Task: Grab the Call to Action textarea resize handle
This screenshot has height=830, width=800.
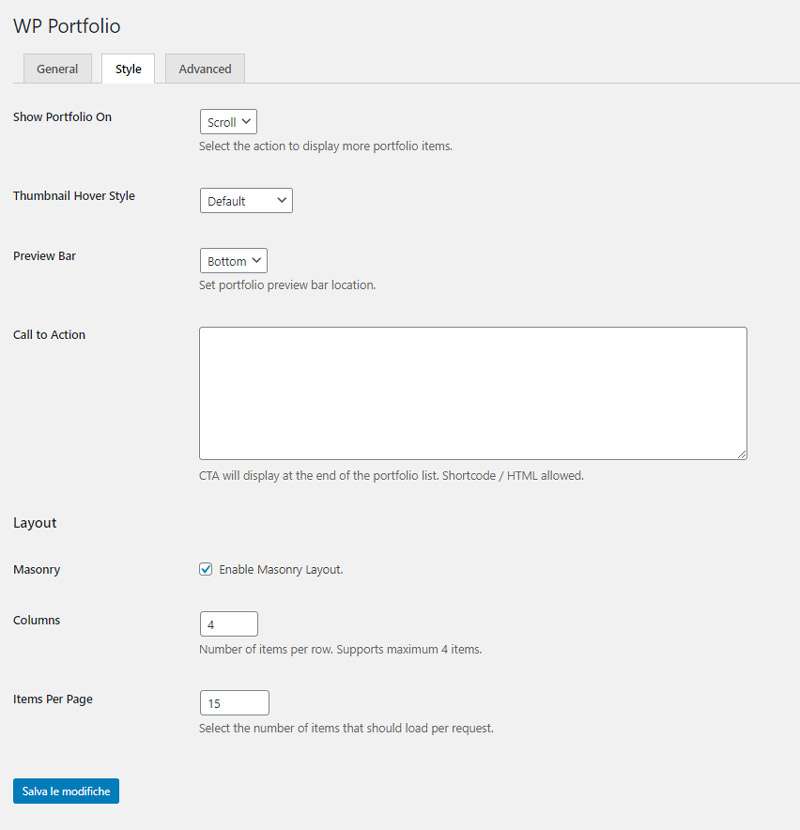Action: click(741, 454)
